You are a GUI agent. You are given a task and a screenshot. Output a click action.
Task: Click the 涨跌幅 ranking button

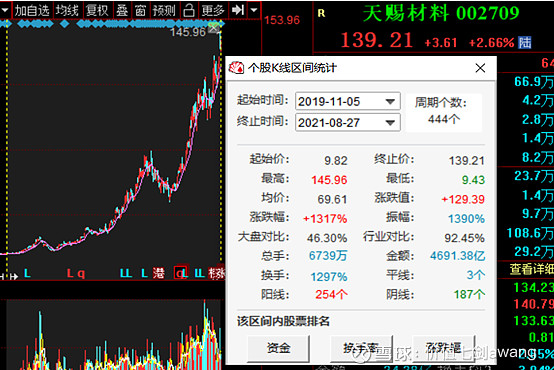point(443,348)
